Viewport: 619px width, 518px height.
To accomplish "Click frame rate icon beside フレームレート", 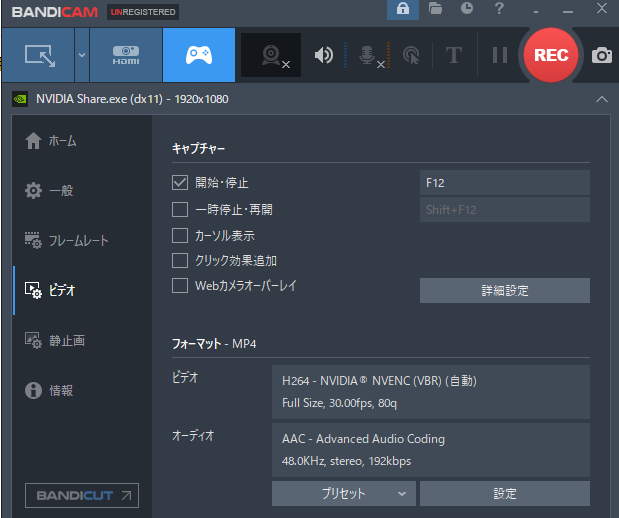I will (33, 240).
